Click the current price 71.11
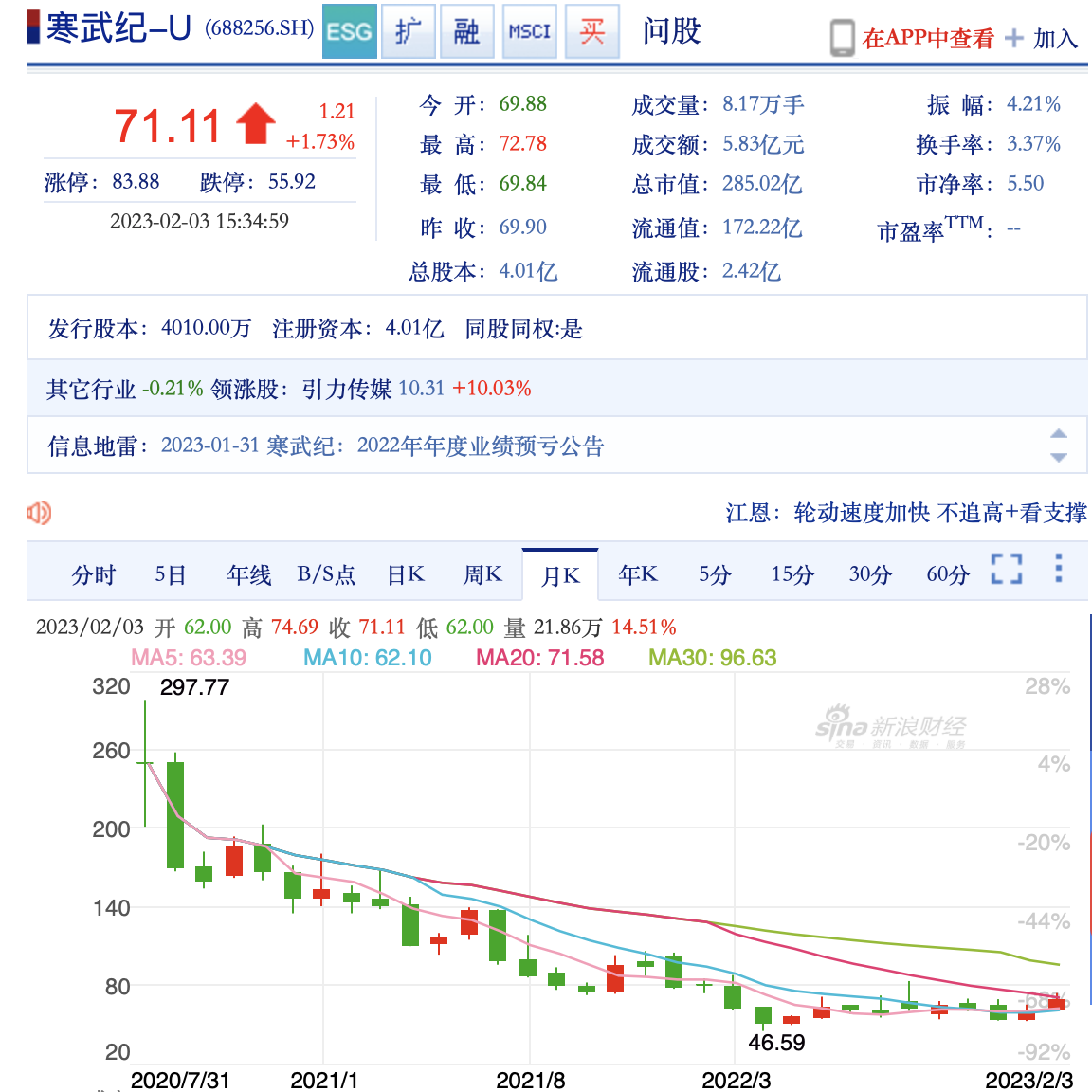This screenshot has width=1092, height=1092. 167,126
